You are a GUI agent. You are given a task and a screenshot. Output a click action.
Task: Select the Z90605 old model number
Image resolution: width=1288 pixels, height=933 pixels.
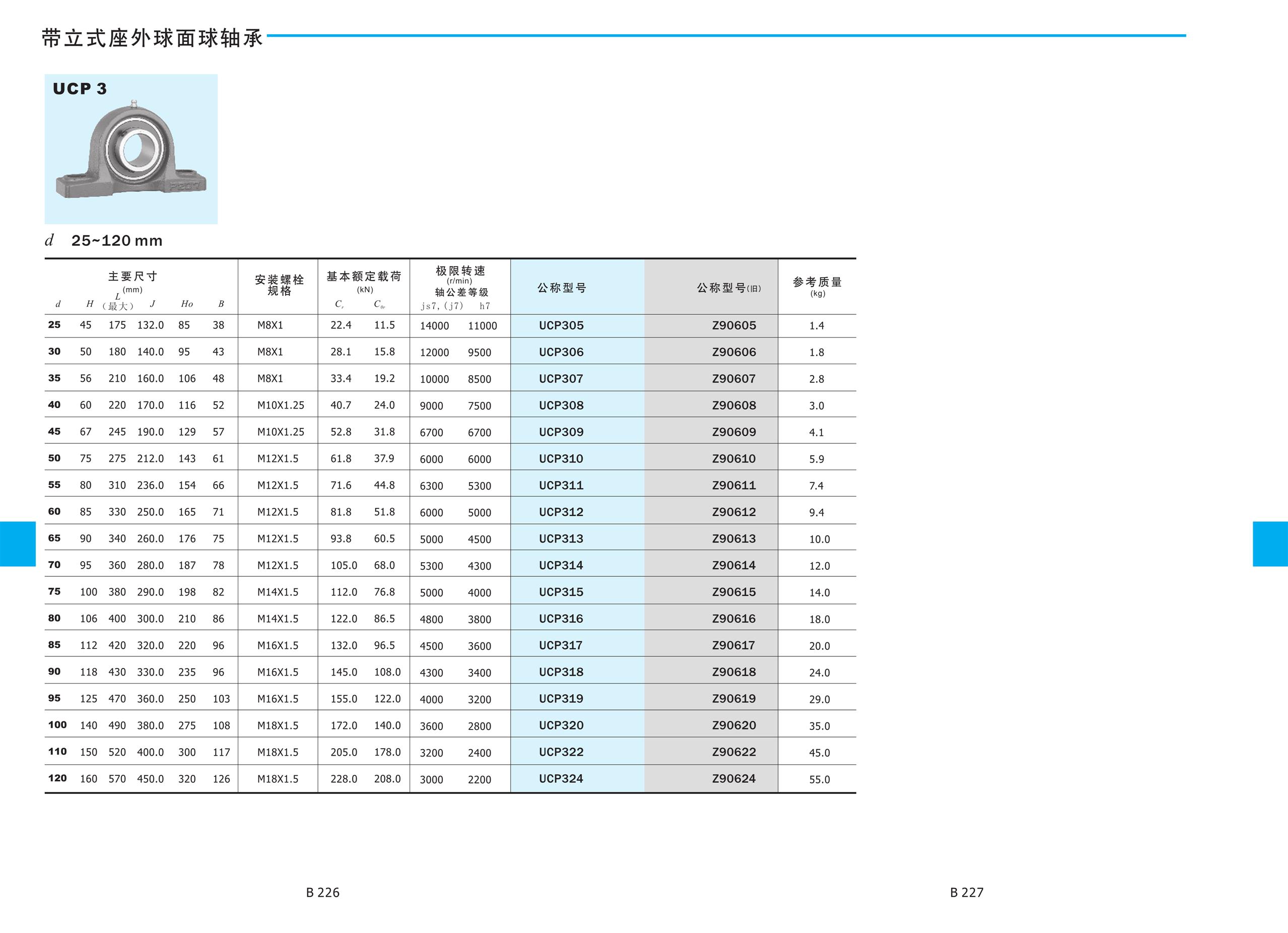[734, 325]
